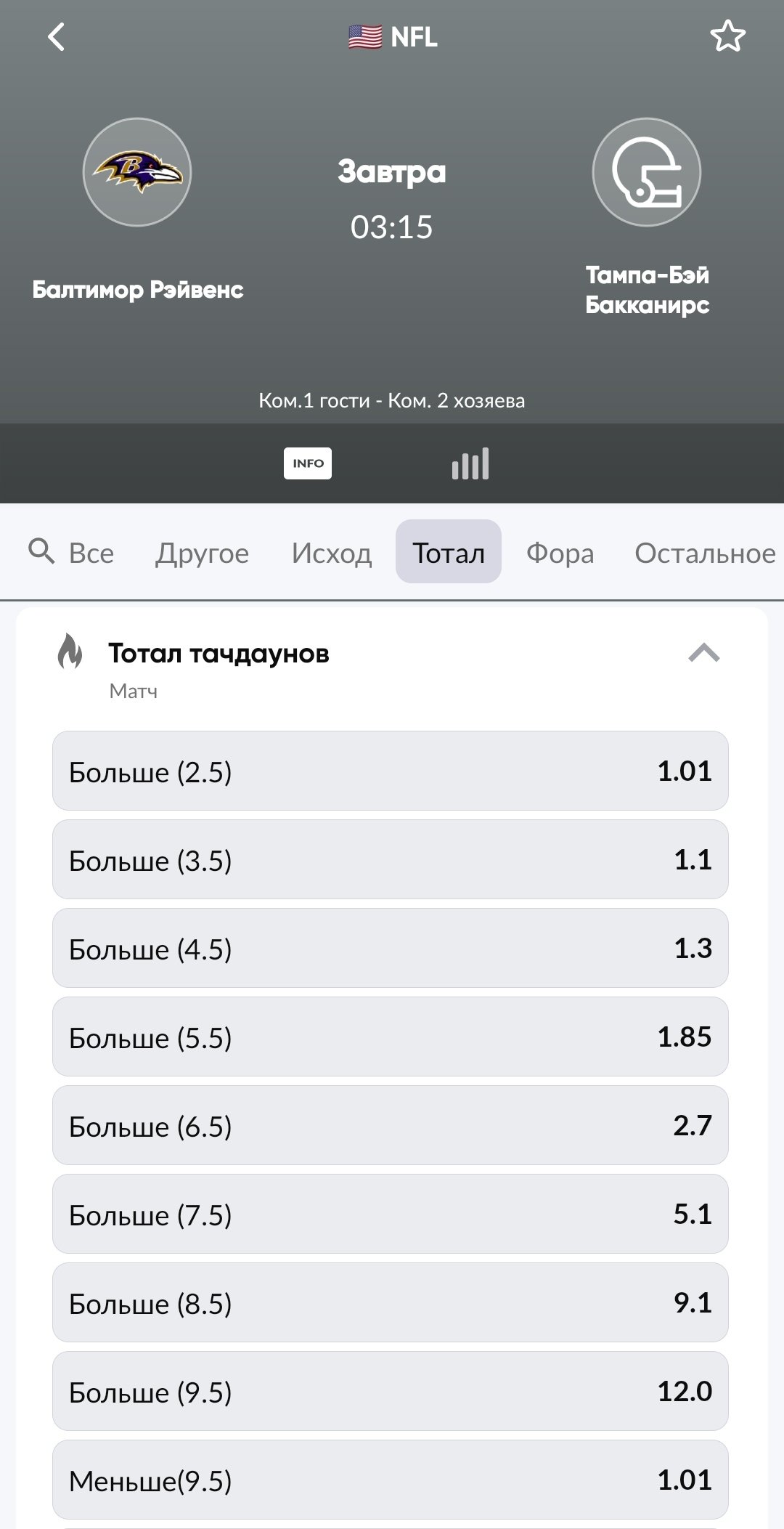The image size is (784, 1529).
Task: Tap the Tampa Bay helmet logo
Action: 647,172
